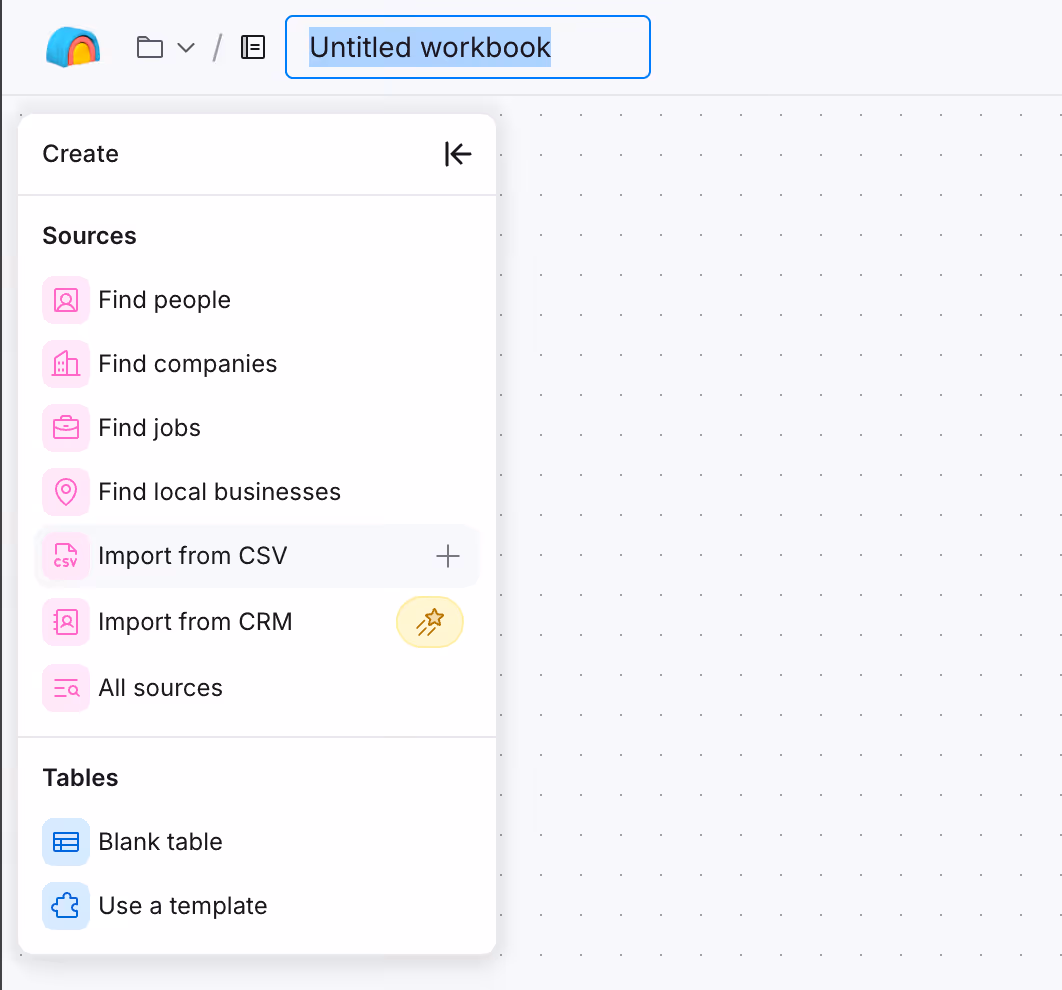Click the All sources search list icon
1062x990 pixels.
(x=65, y=687)
